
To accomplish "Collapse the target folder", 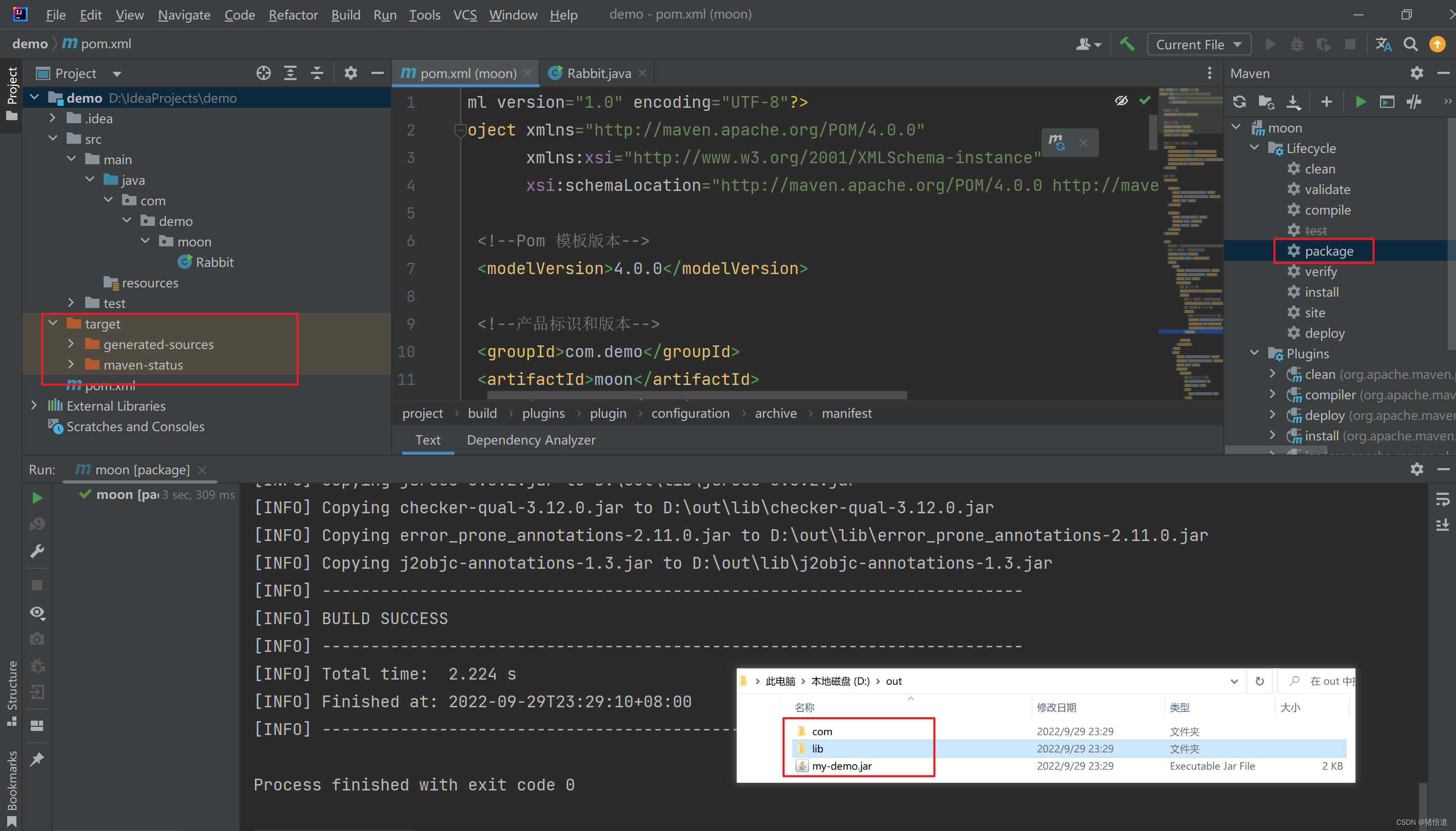I will pyautogui.click(x=52, y=323).
